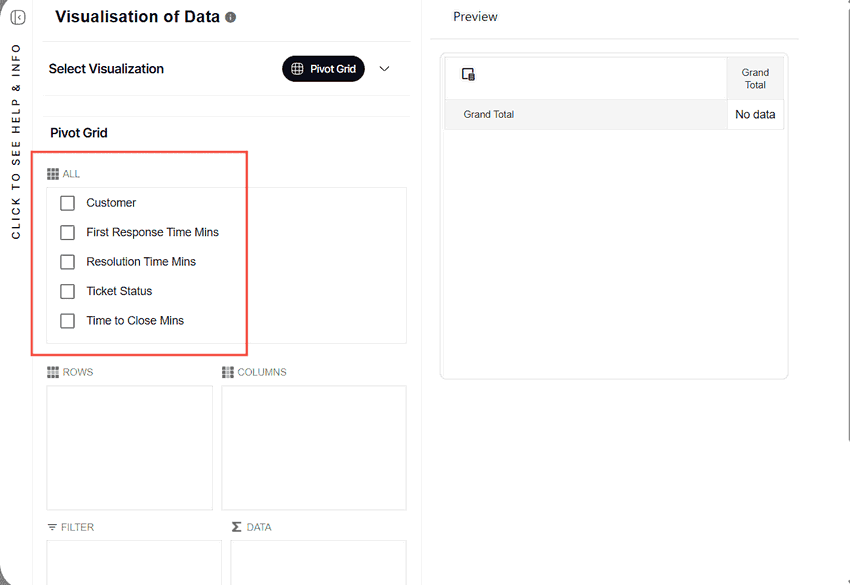Click inside the ROWS drop area
850x585 pixels.
pos(130,448)
